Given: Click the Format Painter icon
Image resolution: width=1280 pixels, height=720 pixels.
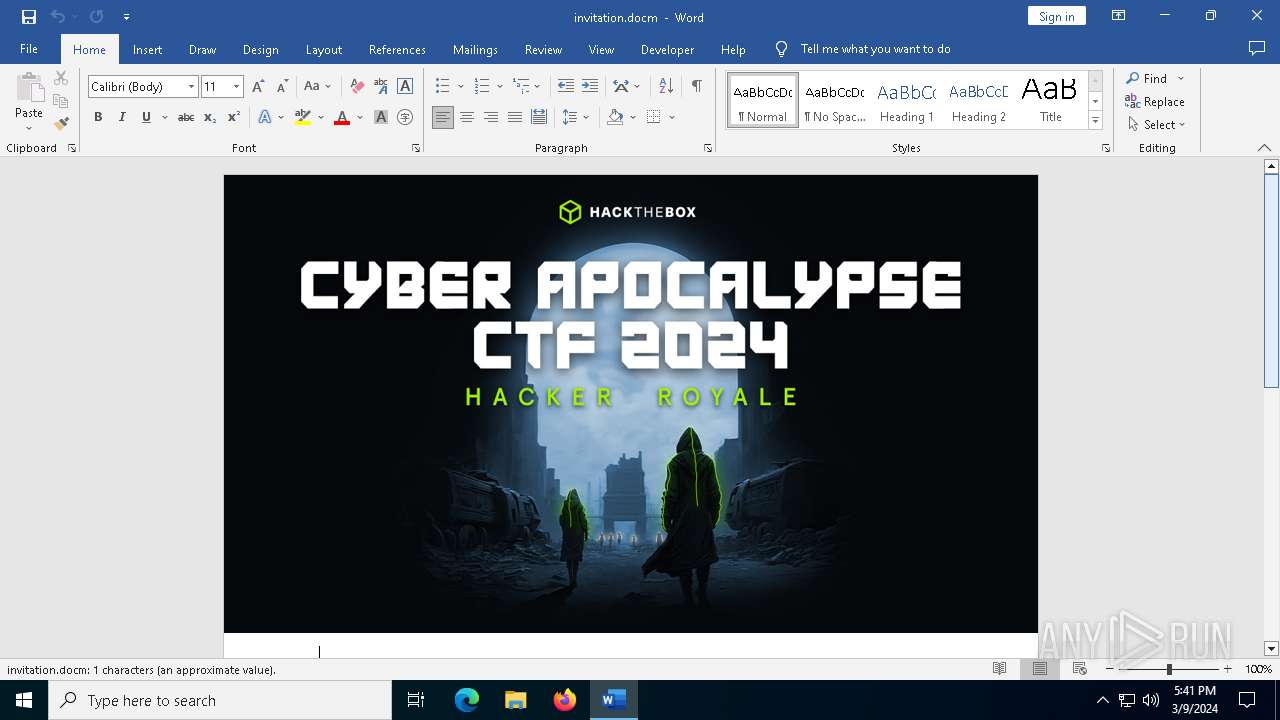Looking at the screenshot, I should [x=61, y=123].
